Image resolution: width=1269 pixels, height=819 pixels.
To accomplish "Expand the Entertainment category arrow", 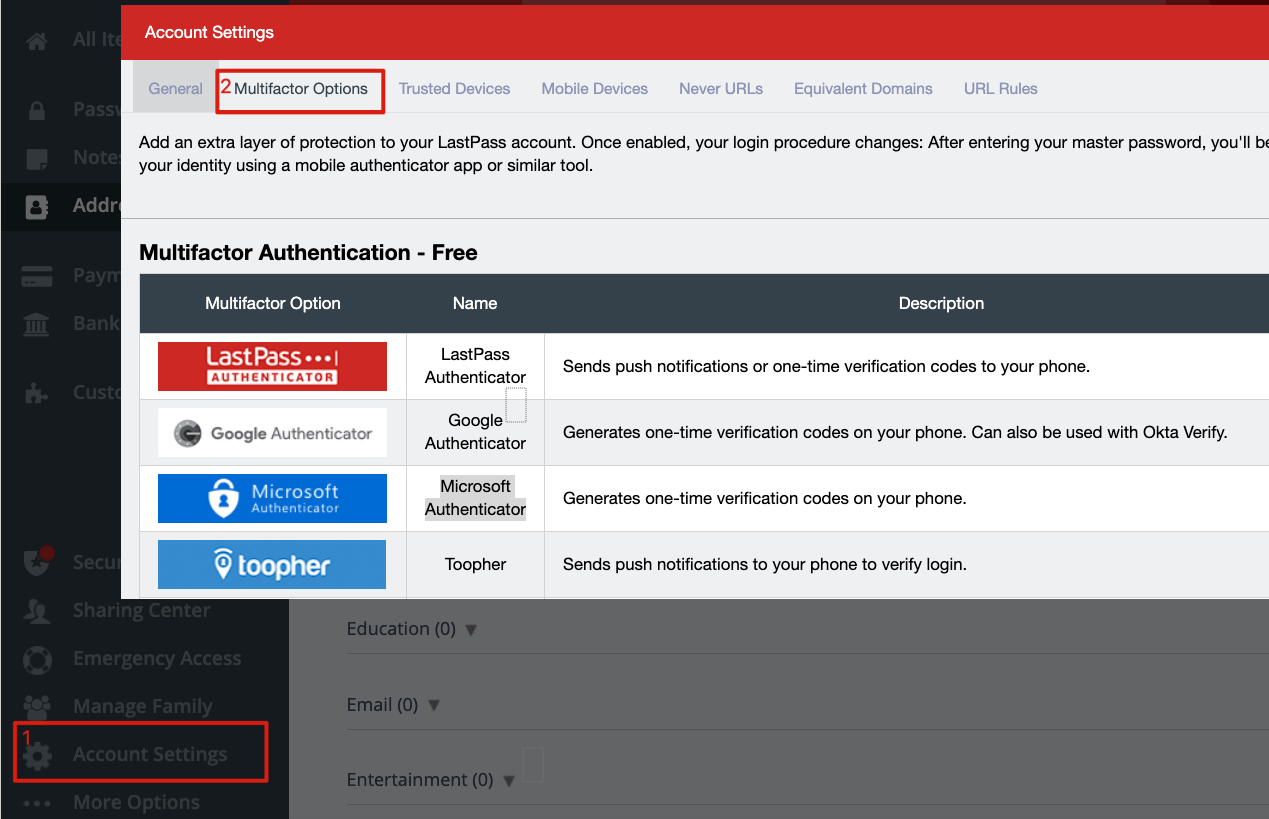I will (509, 781).
